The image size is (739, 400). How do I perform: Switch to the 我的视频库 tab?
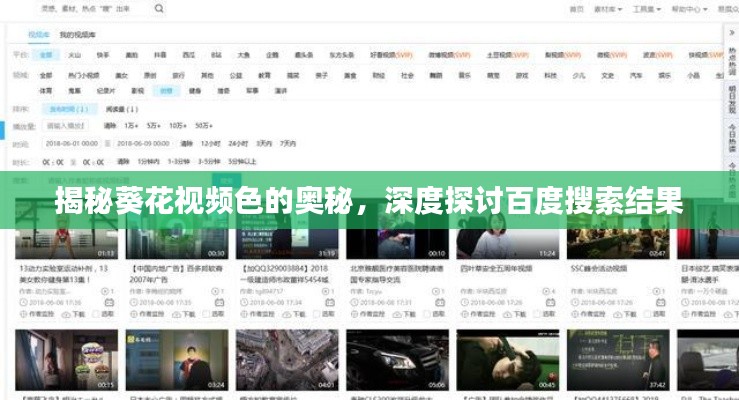click(77, 34)
